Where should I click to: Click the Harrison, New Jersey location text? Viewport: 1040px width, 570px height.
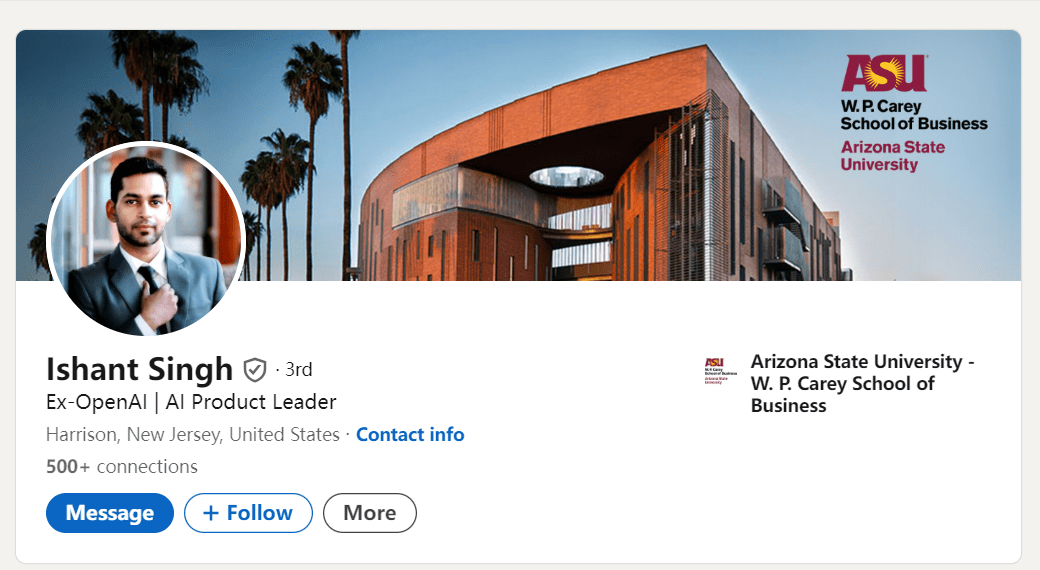coord(193,435)
